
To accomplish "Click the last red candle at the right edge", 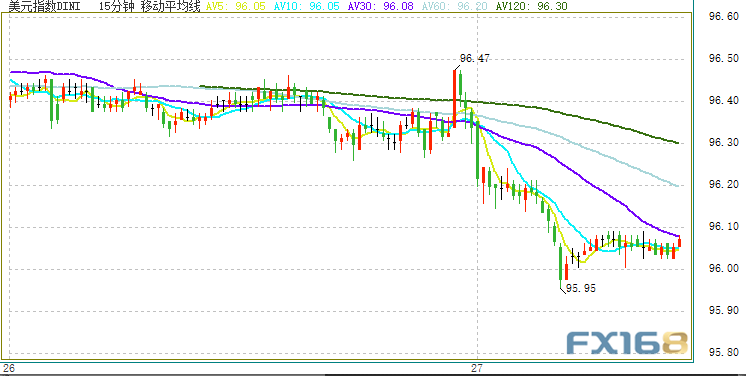I will point(679,242).
